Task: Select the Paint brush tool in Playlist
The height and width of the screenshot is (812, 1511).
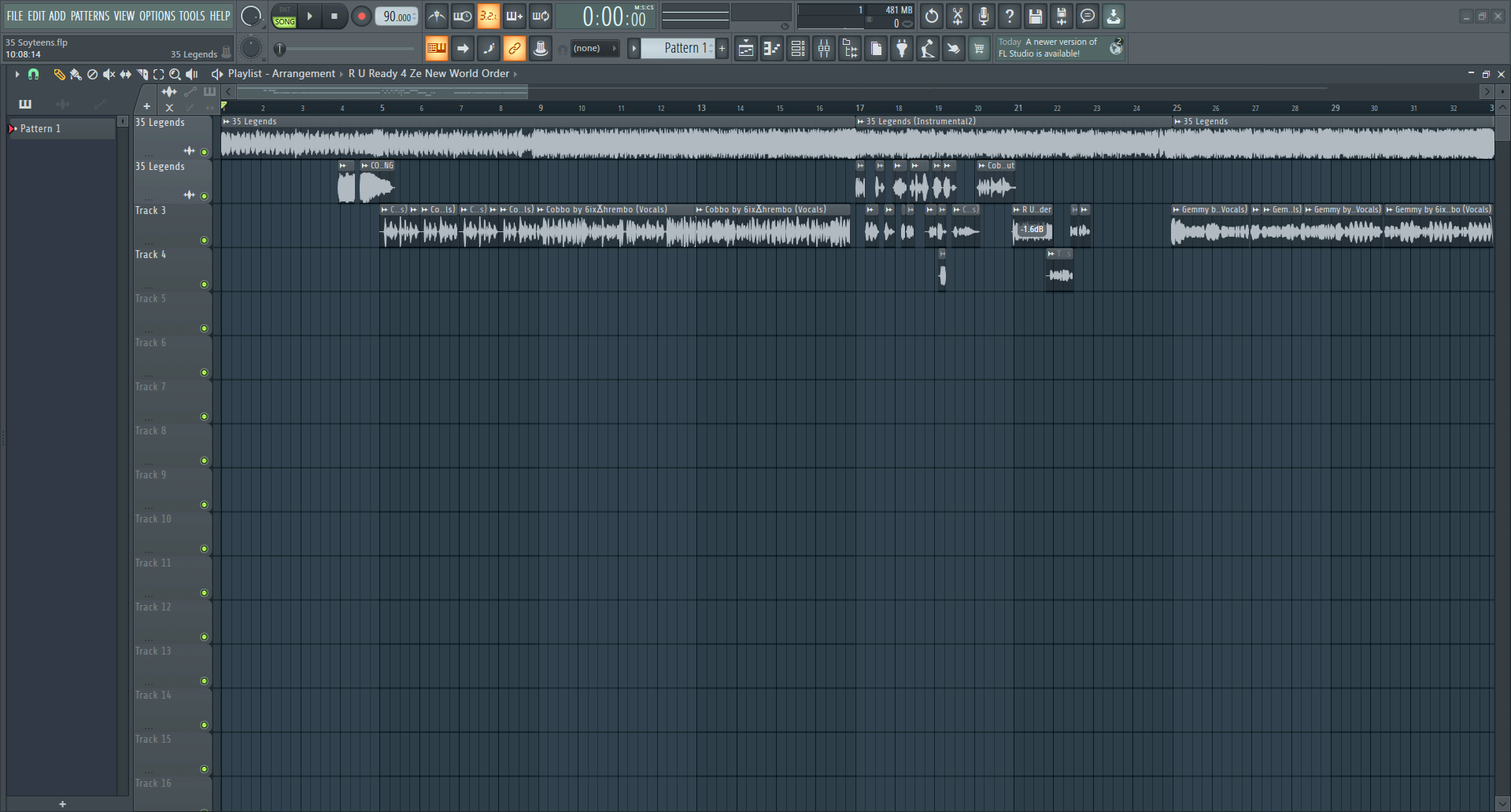Action: pyautogui.click(x=76, y=74)
